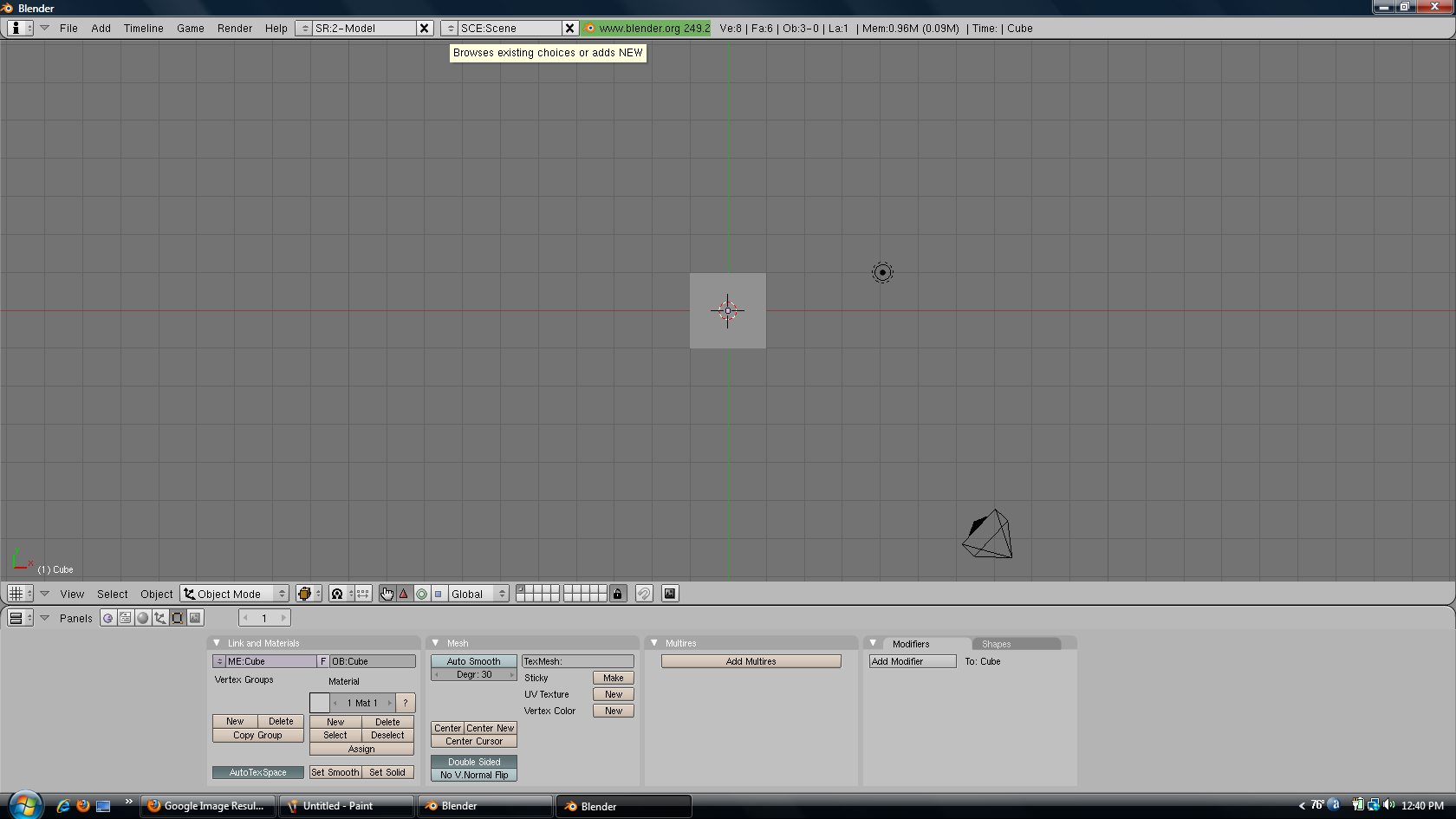Collapse the info header menus triangle
Viewport: 1456px width, 819px height.
(x=44, y=28)
